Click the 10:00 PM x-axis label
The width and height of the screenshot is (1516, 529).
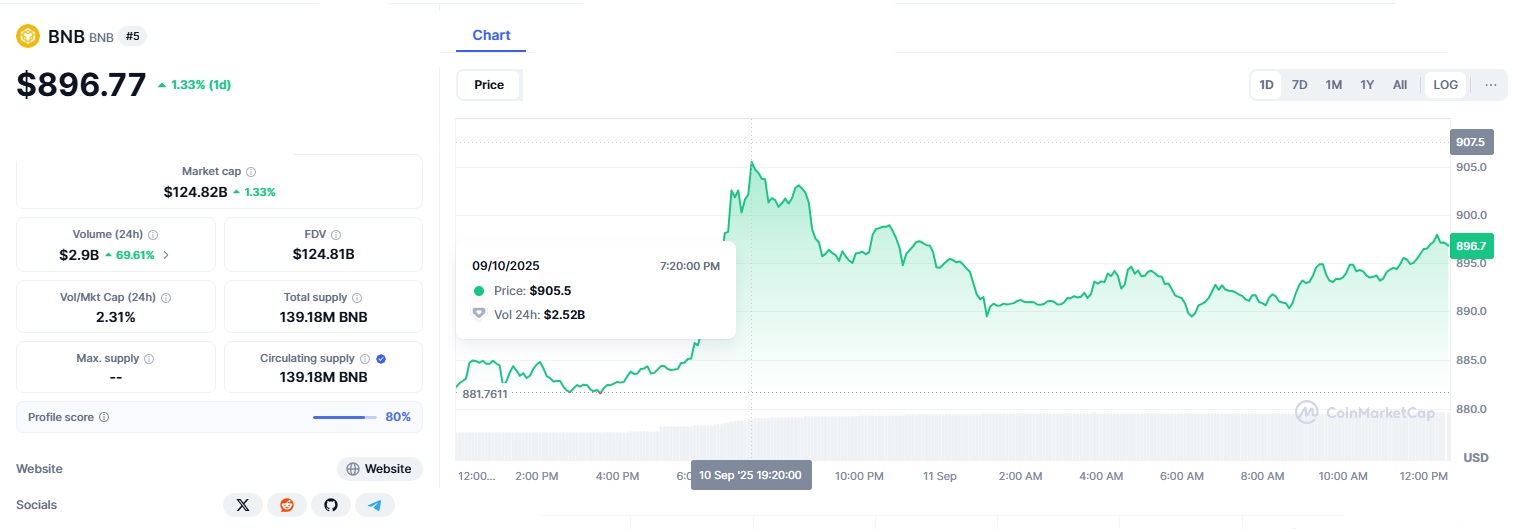859,476
